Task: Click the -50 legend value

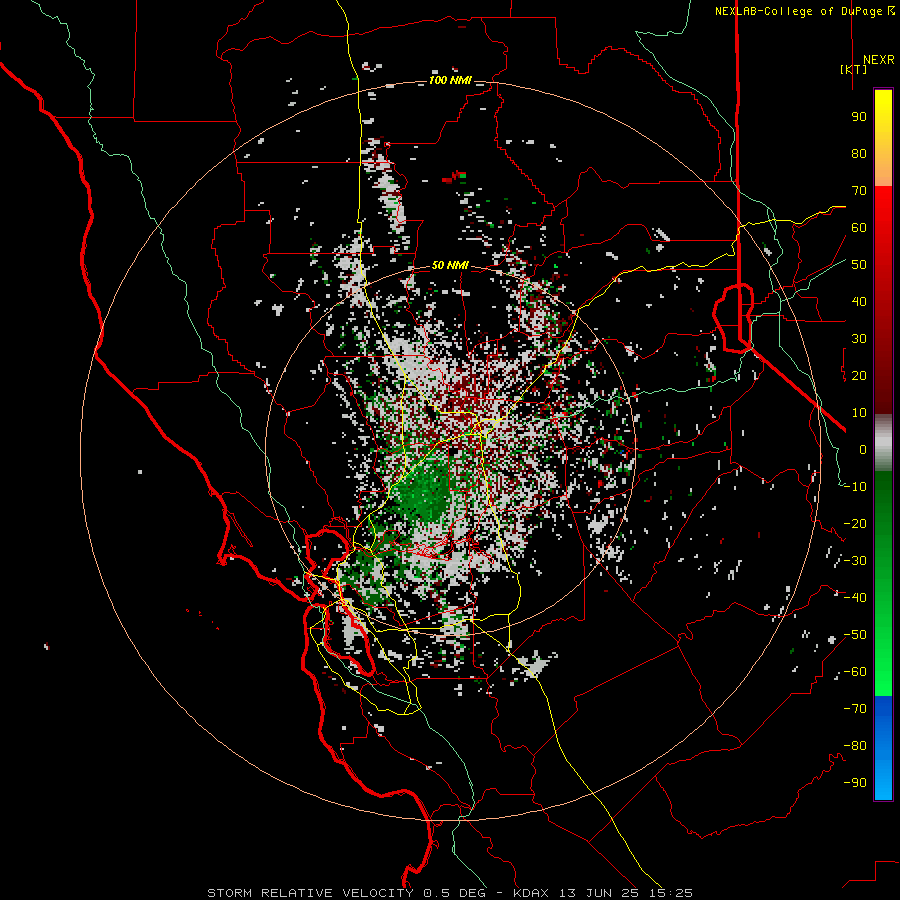Action: [855, 635]
